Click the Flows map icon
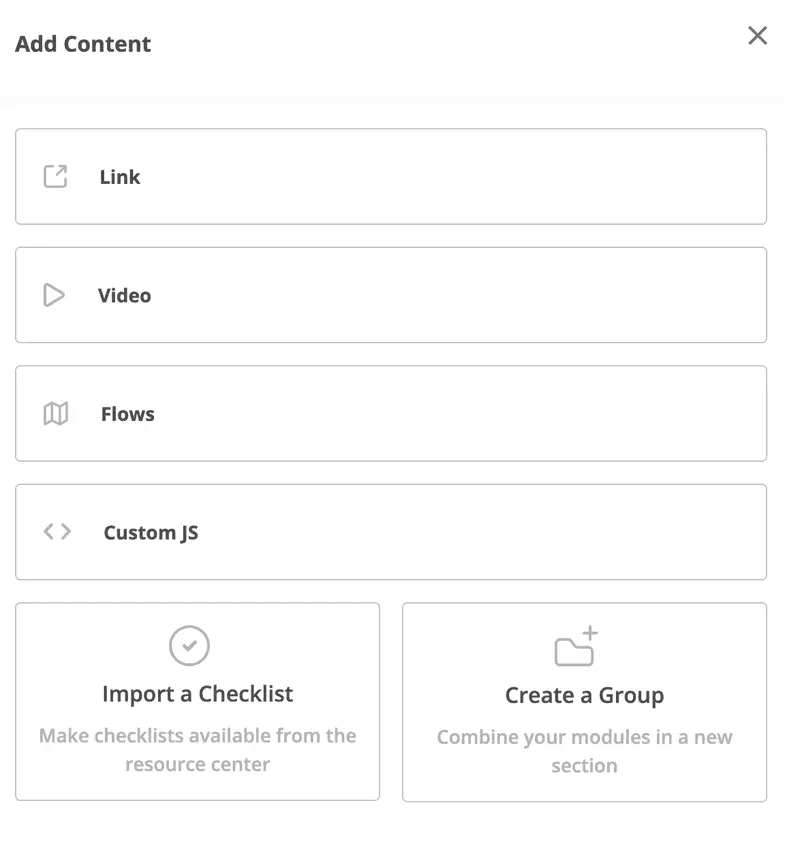800x861 pixels. pyautogui.click(x=56, y=414)
